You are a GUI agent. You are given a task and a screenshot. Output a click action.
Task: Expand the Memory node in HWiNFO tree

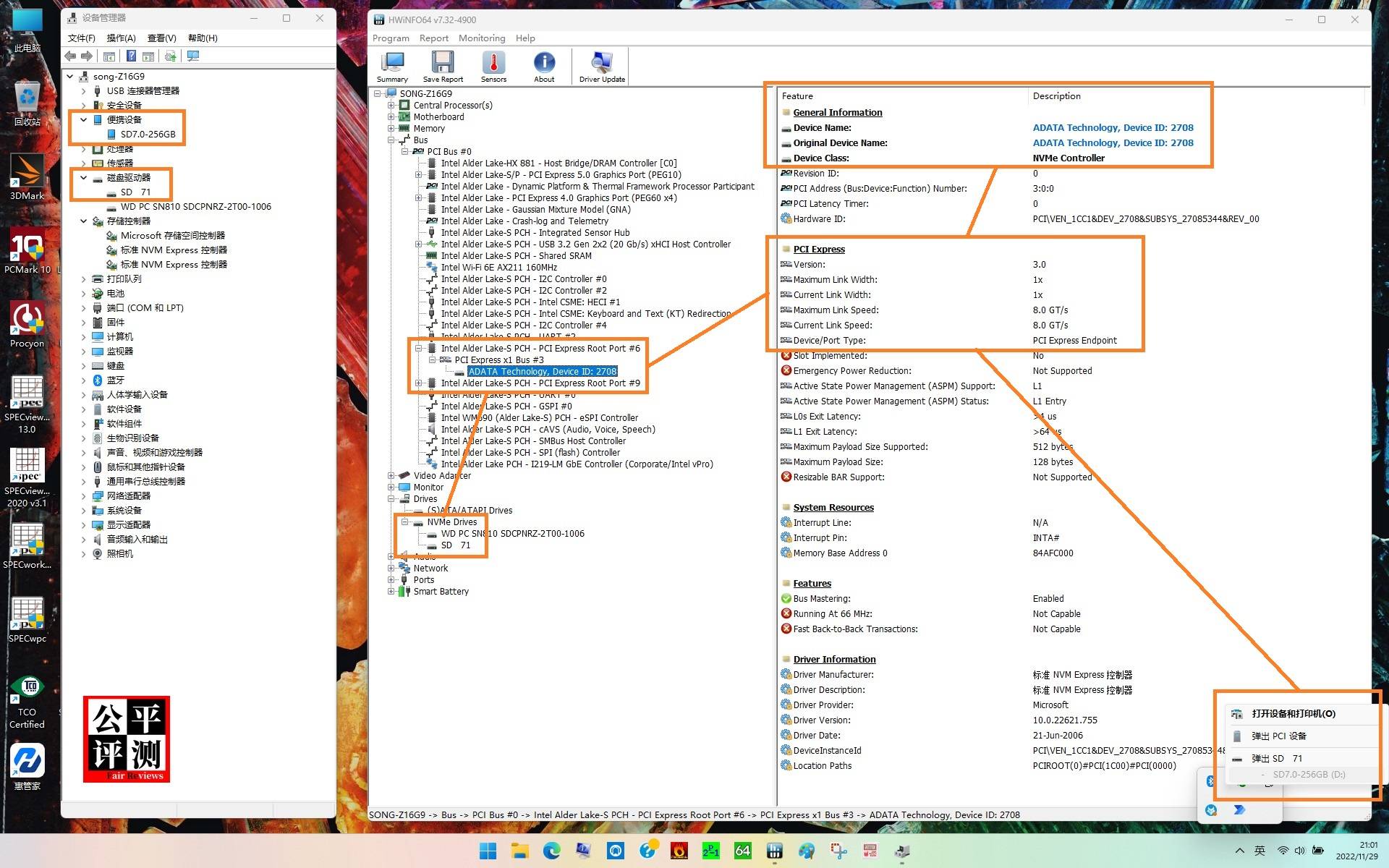pyautogui.click(x=391, y=129)
